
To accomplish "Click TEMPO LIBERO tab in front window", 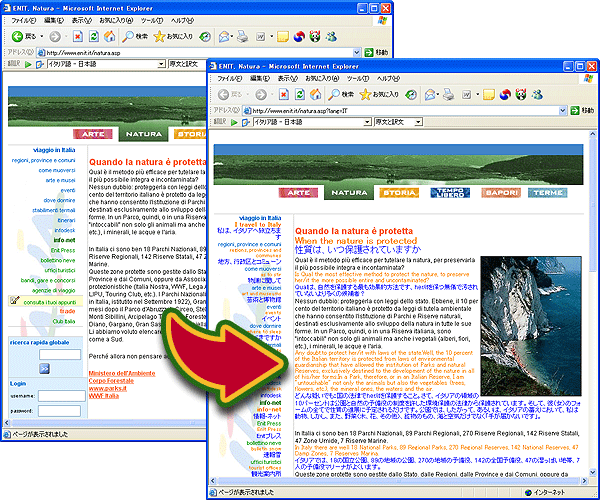I will [x=450, y=193].
